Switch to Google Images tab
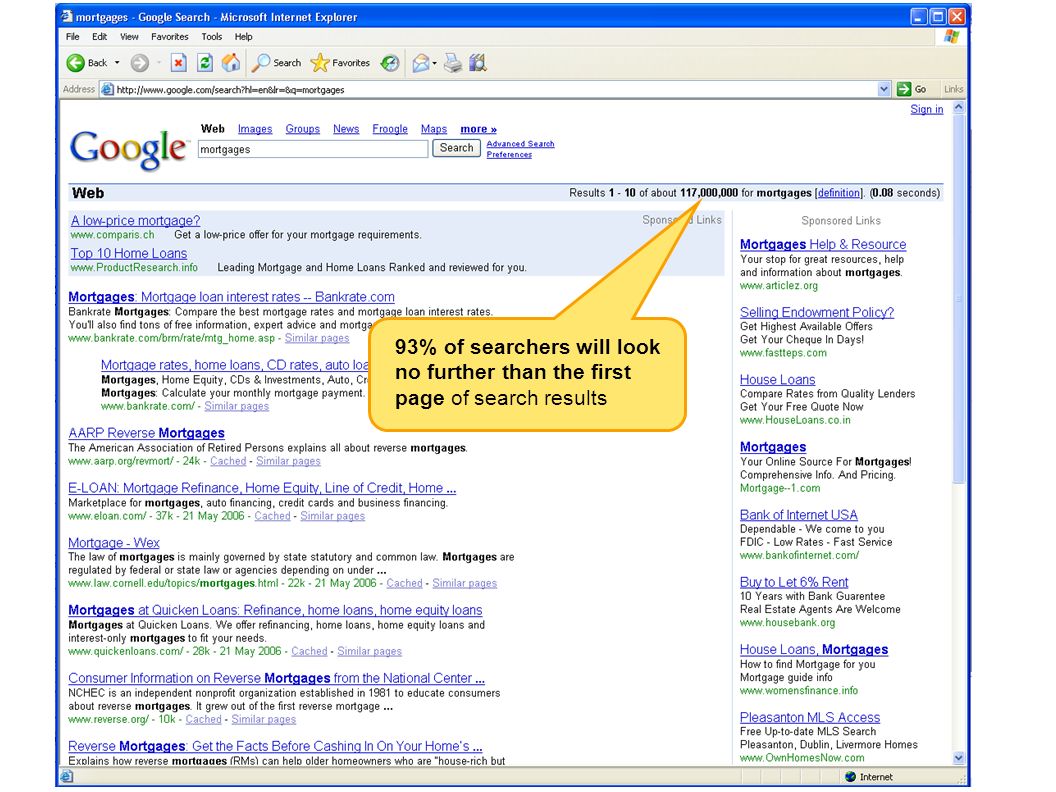 [x=255, y=129]
